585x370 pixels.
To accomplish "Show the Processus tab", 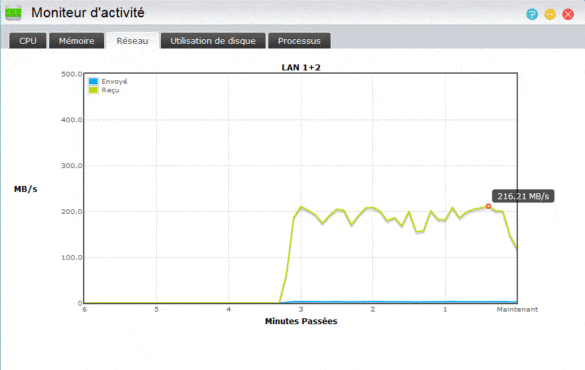I will [x=299, y=41].
